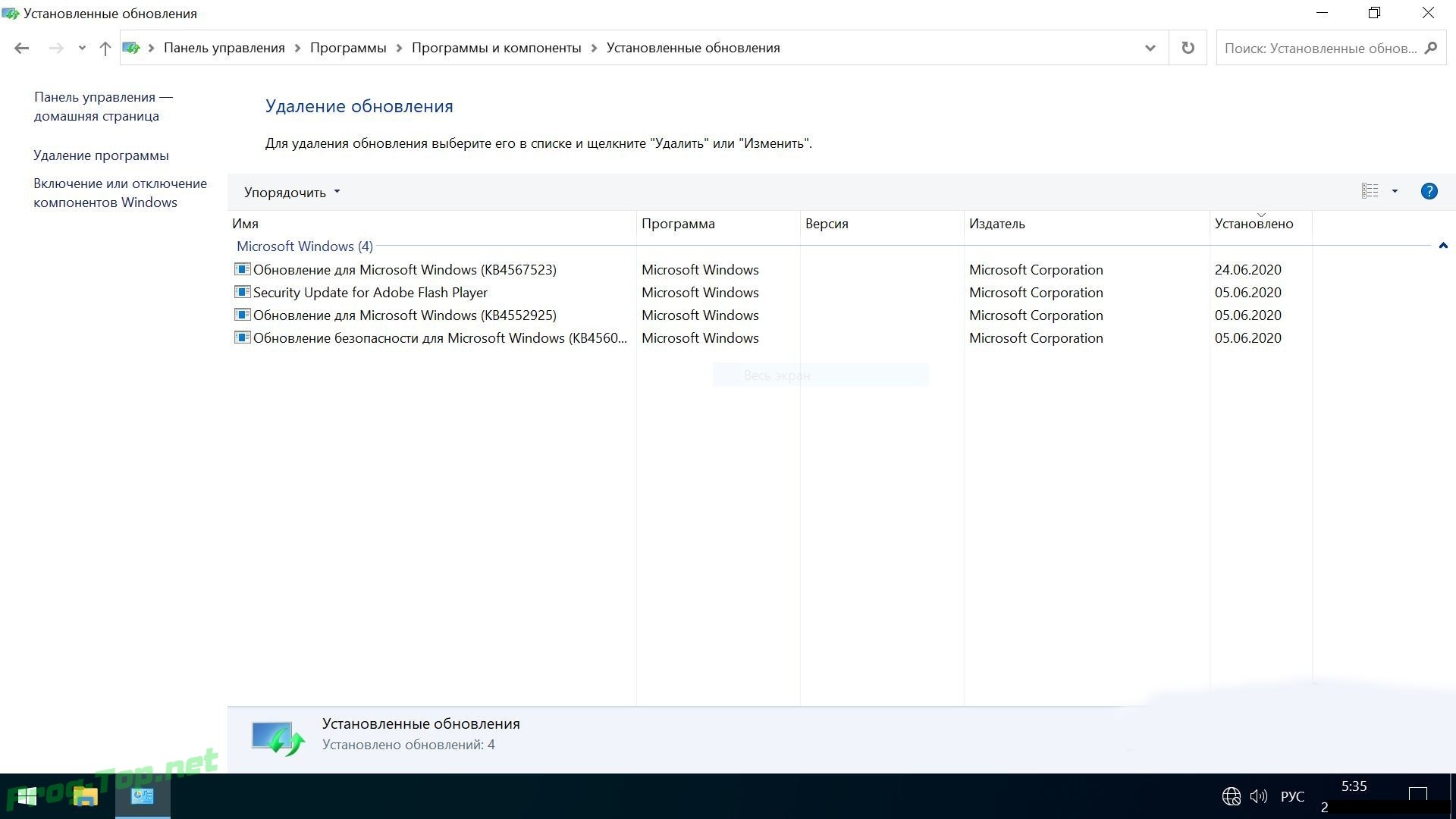Collapse the 'Microsoft Windows (4)' group arrow
1456x819 pixels.
1443,245
